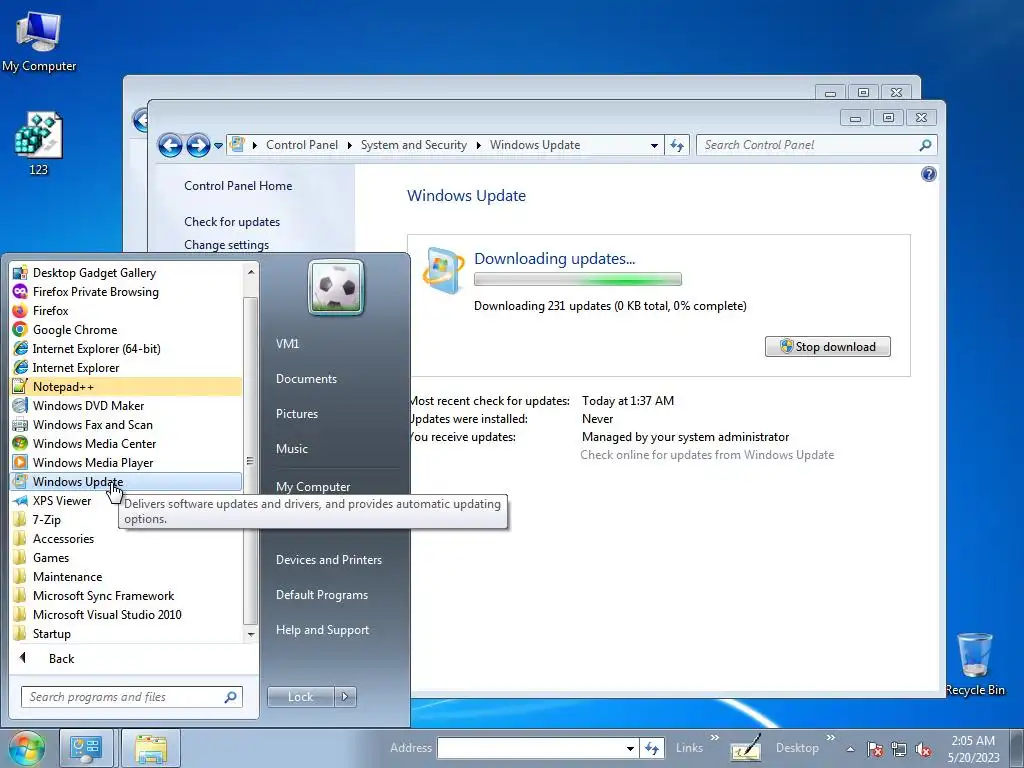Open Default Programs from the Start menu
This screenshot has height=768, width=1024.
321,595
